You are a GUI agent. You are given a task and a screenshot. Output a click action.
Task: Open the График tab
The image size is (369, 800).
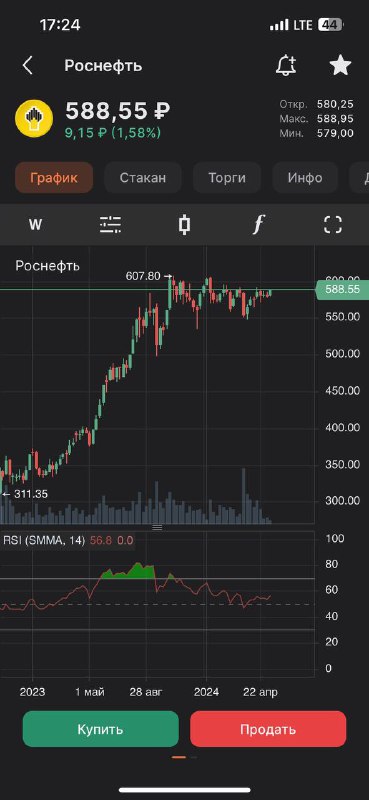pos(54,178)
